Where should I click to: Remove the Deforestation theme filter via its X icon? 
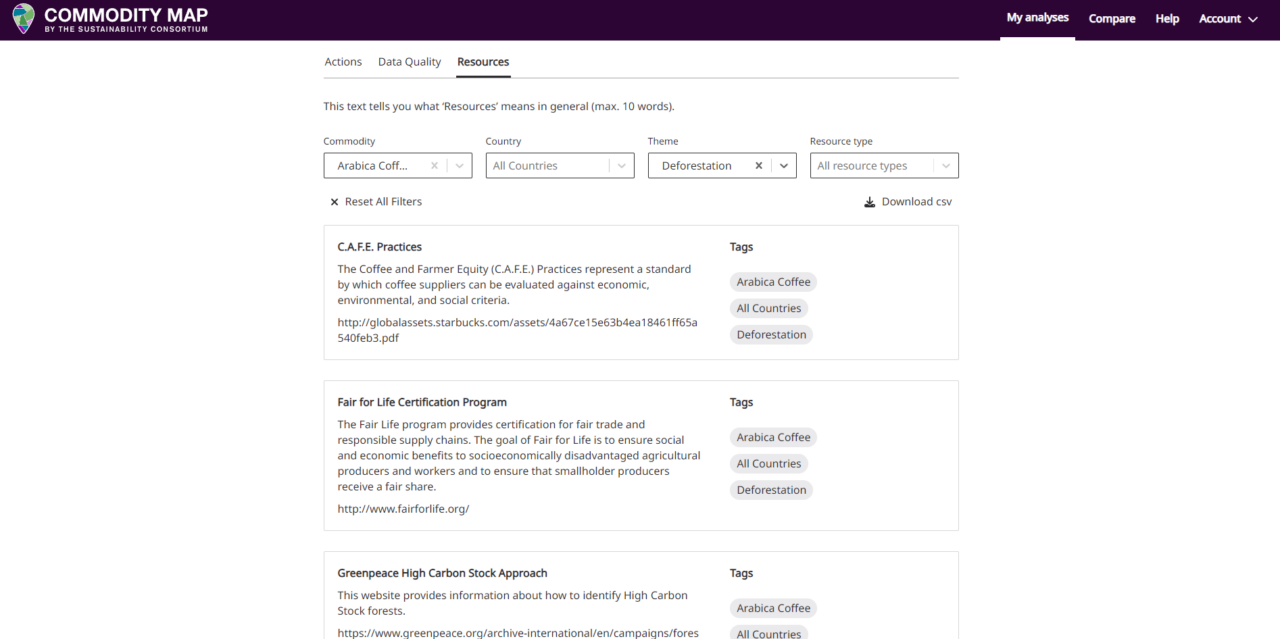[x=758, y=164]
